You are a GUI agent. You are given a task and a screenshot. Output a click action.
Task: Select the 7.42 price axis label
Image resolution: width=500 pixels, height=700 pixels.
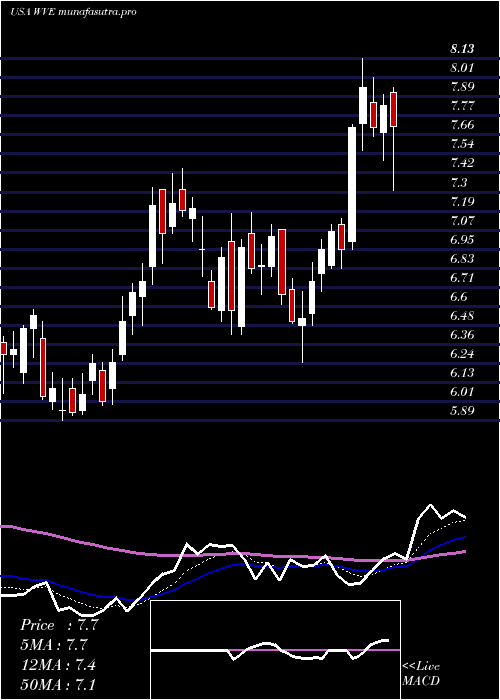(x=462, y=163)
